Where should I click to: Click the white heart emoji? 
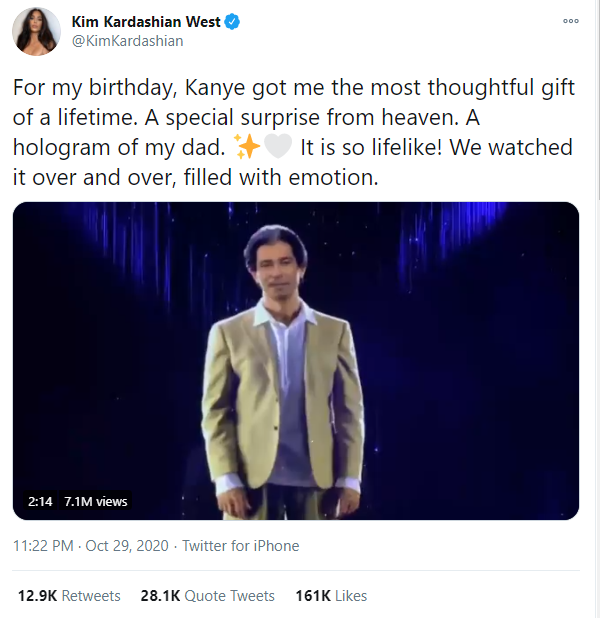point(277,148)
